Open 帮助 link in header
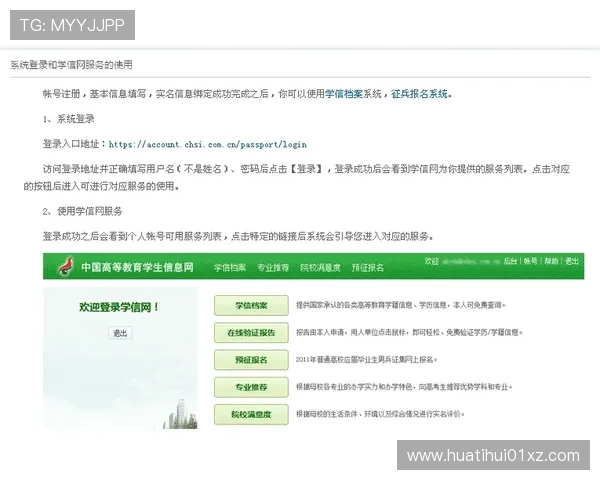Screen dimensions: 600x480 (552, 261)
